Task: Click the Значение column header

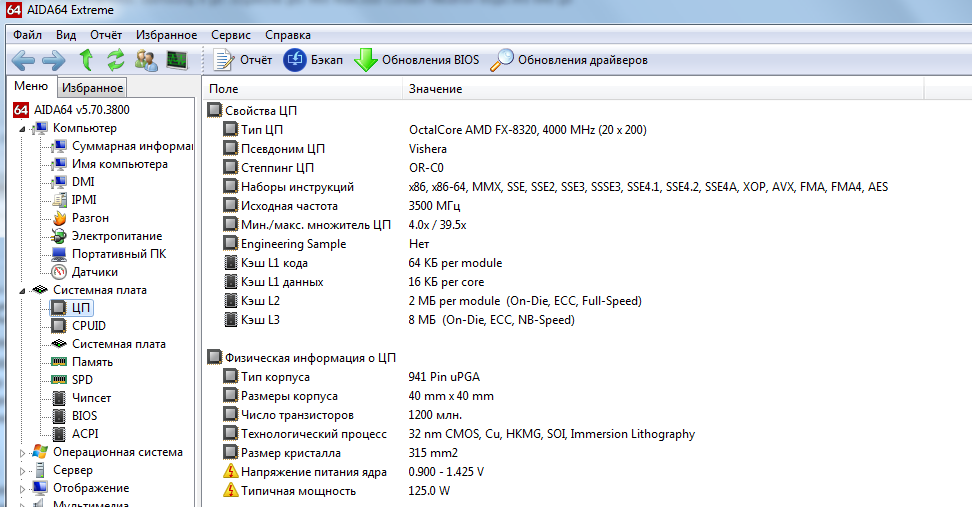Action: tap(663, 89)
